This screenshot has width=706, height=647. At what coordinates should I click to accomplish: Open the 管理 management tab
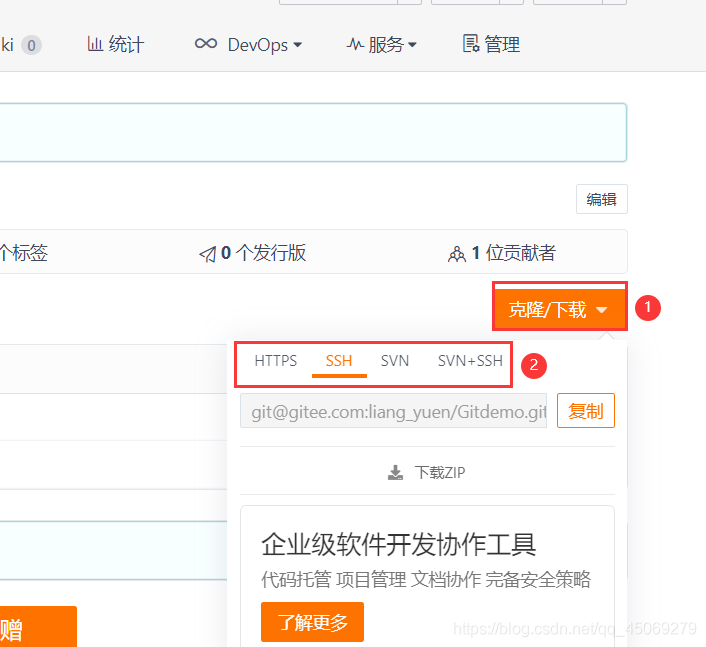[x=491, y=45]
